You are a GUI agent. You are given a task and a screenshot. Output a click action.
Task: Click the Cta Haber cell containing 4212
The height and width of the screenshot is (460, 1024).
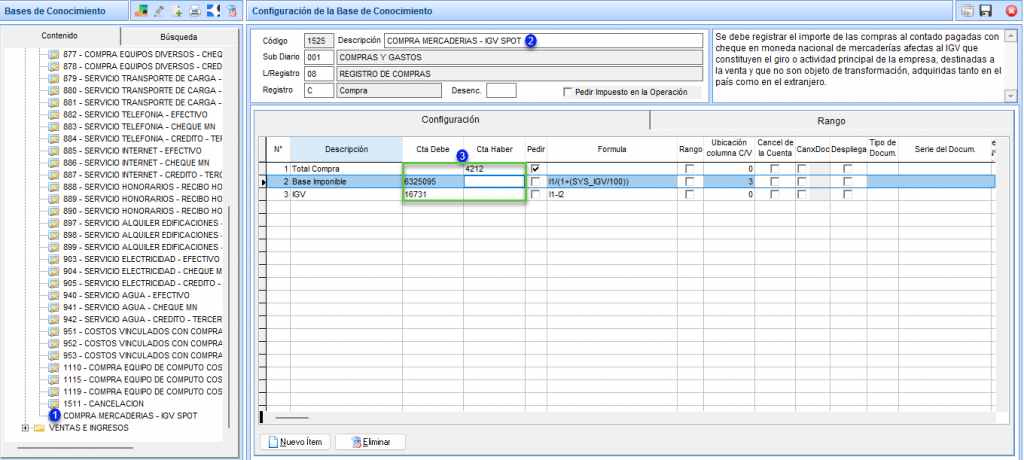tap(494, 169)
